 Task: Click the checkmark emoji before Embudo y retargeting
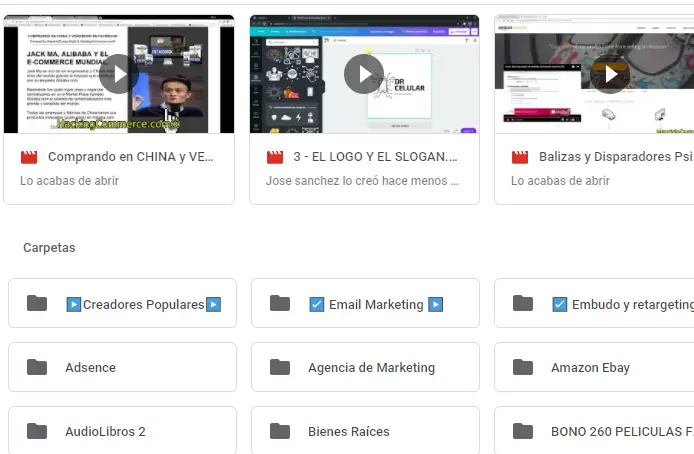(x=559, y=304)
